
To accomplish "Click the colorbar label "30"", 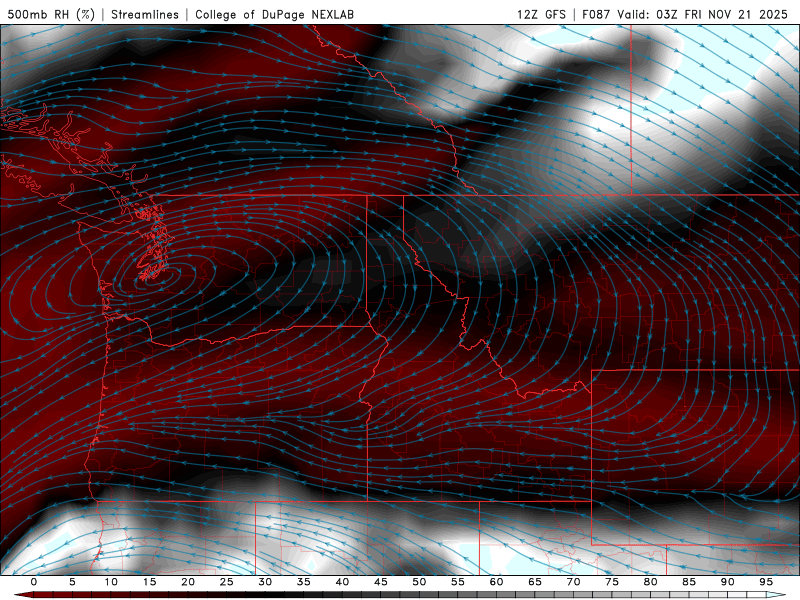I will point(265,582).
